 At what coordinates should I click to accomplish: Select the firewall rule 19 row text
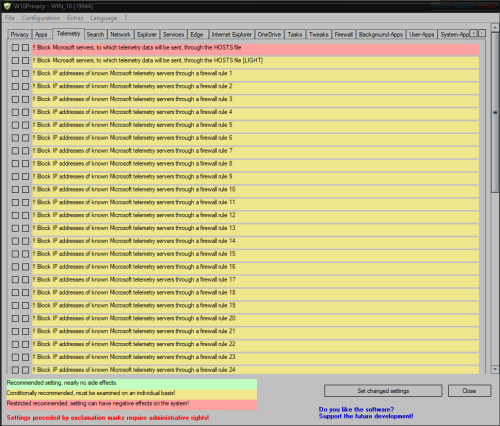[134, 305]
